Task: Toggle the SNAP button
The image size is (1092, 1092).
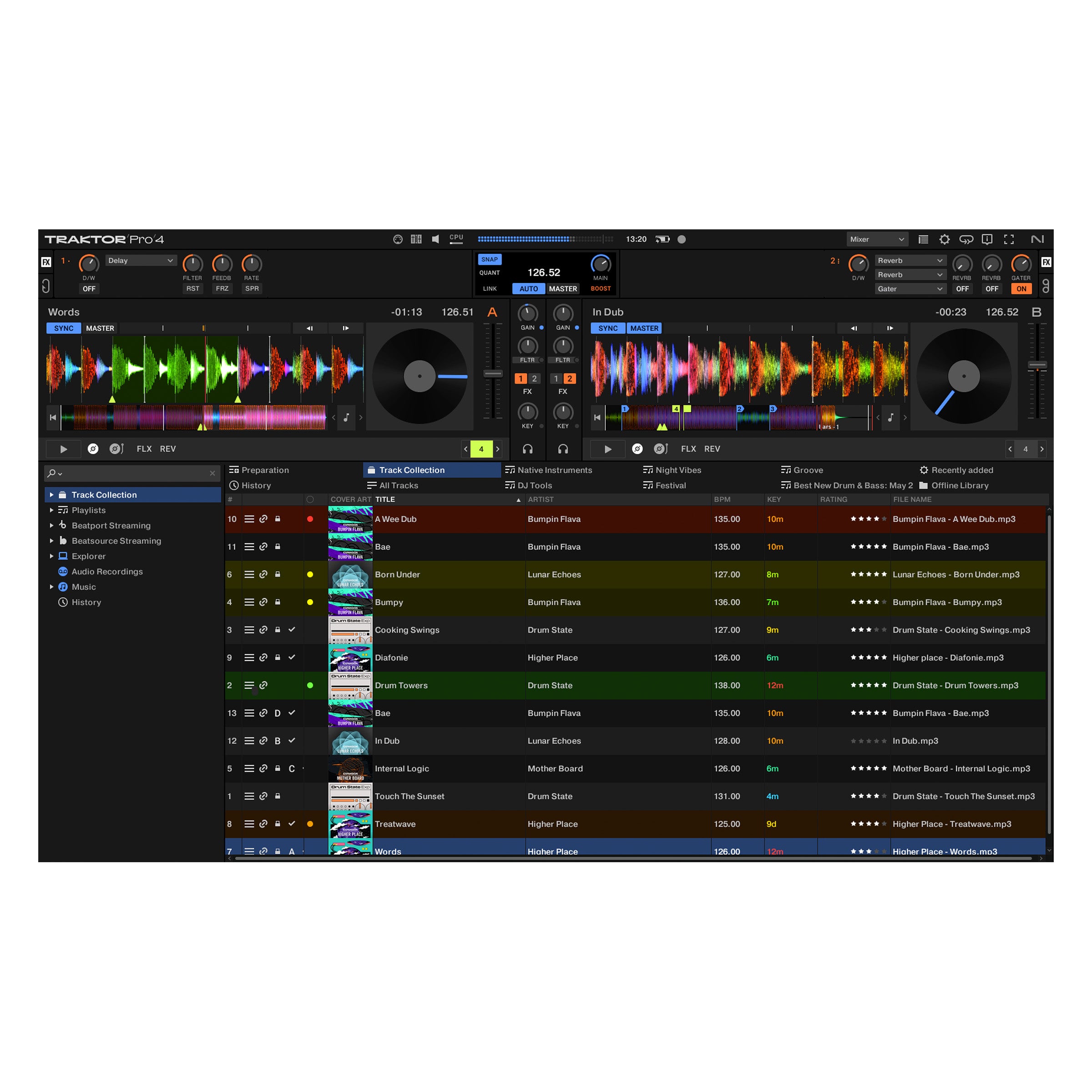Action: pyautogui.click(x=490, y=259)
